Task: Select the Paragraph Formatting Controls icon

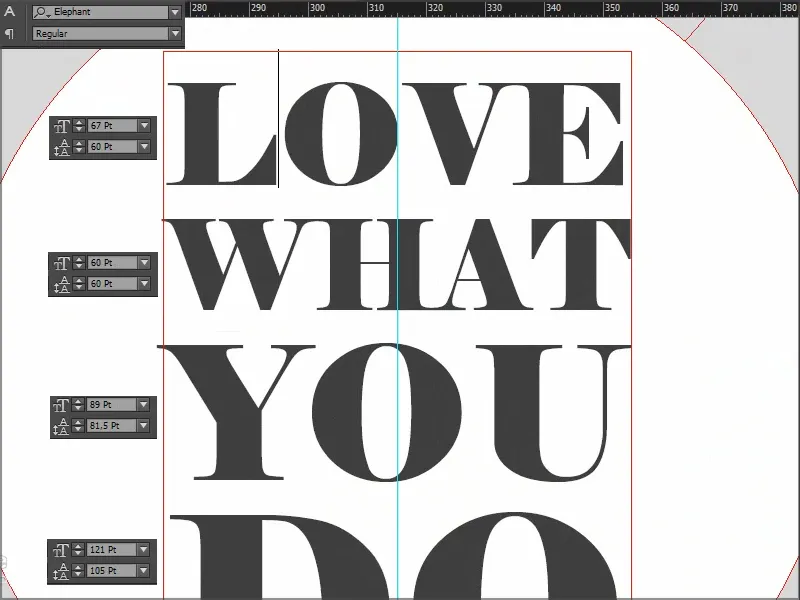Action: 10,34
